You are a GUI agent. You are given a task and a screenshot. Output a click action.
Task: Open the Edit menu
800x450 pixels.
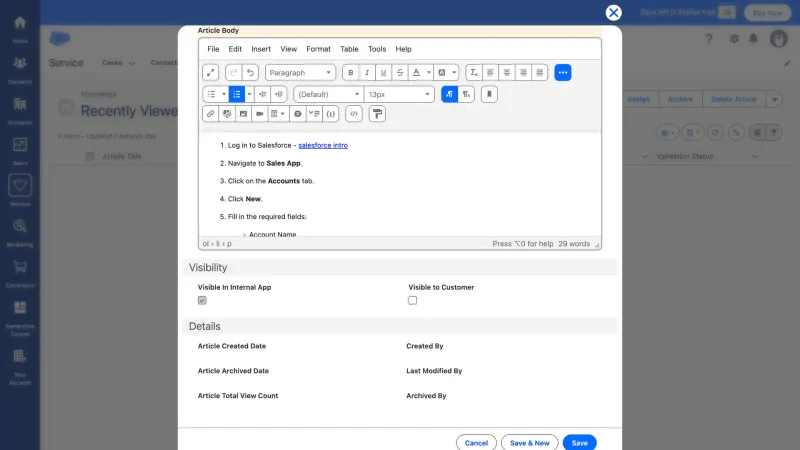[x=235, y=49]
